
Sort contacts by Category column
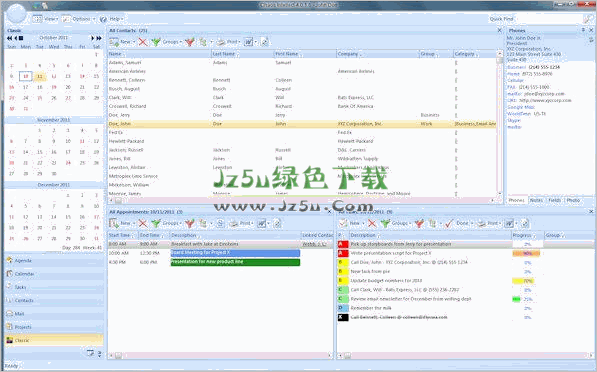click(474, 54)
